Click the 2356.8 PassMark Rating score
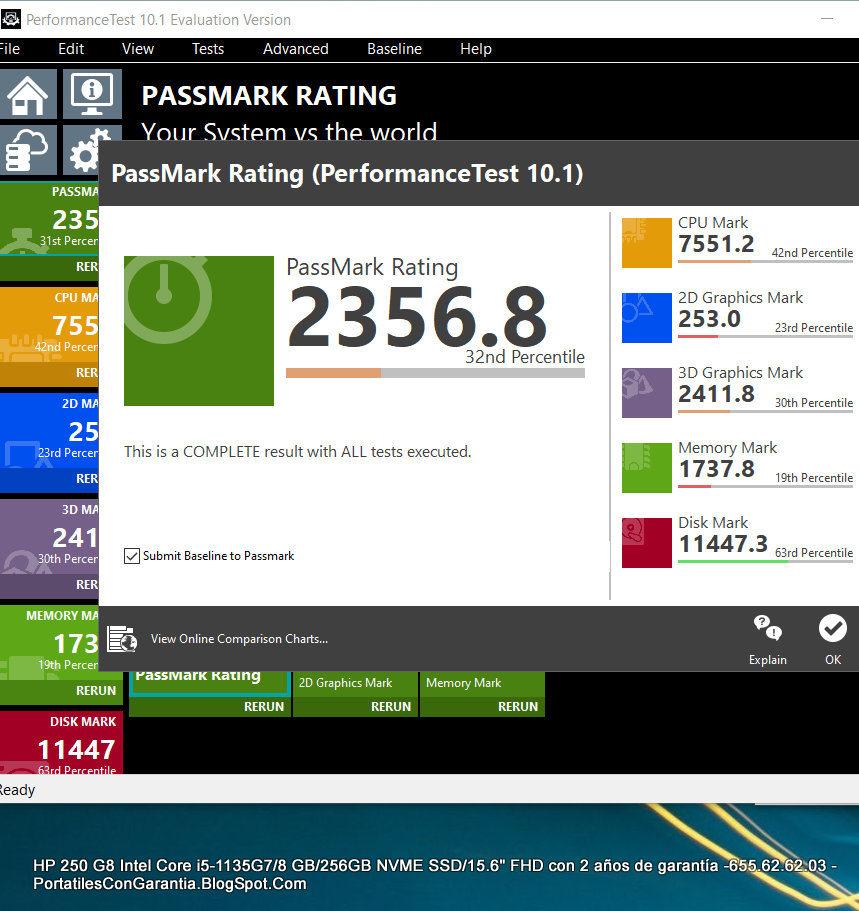The height and width of the screenshot is (911, 859). [x=417, y=317]
